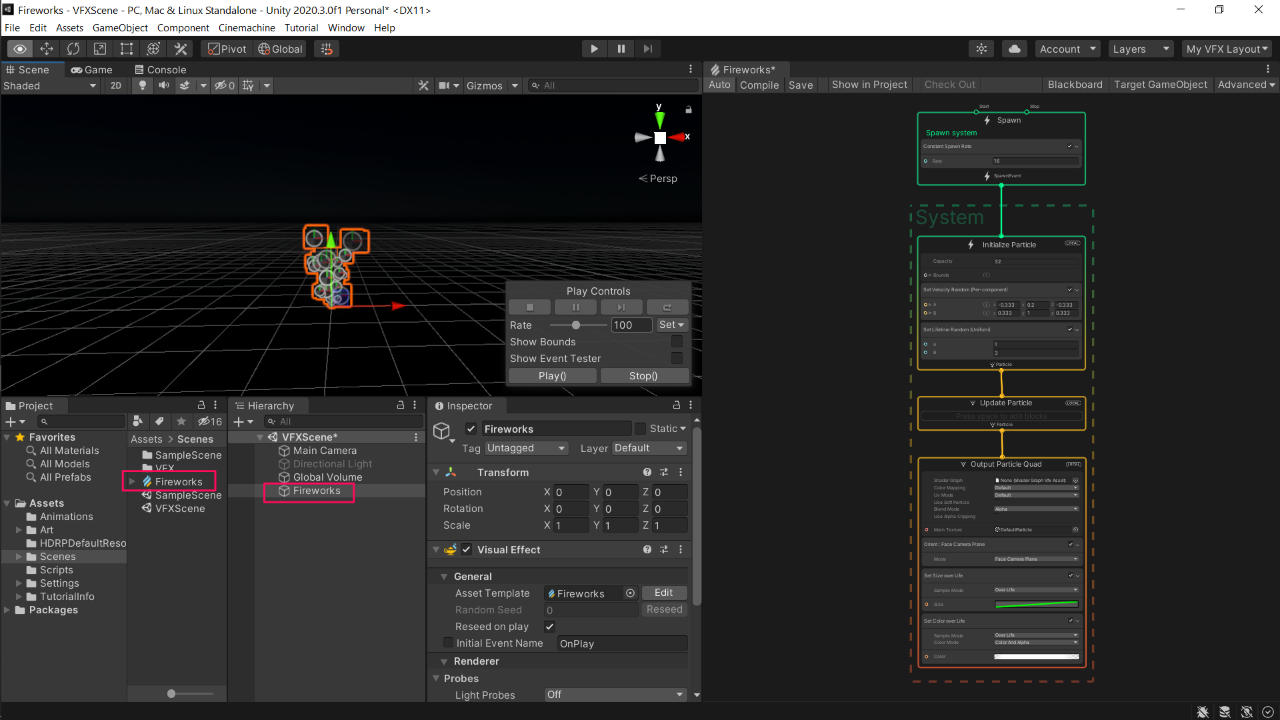Screen dimensions: 1280x720
Task: Click the Edit button beside Asset Template
Action: tap(663, 593)
